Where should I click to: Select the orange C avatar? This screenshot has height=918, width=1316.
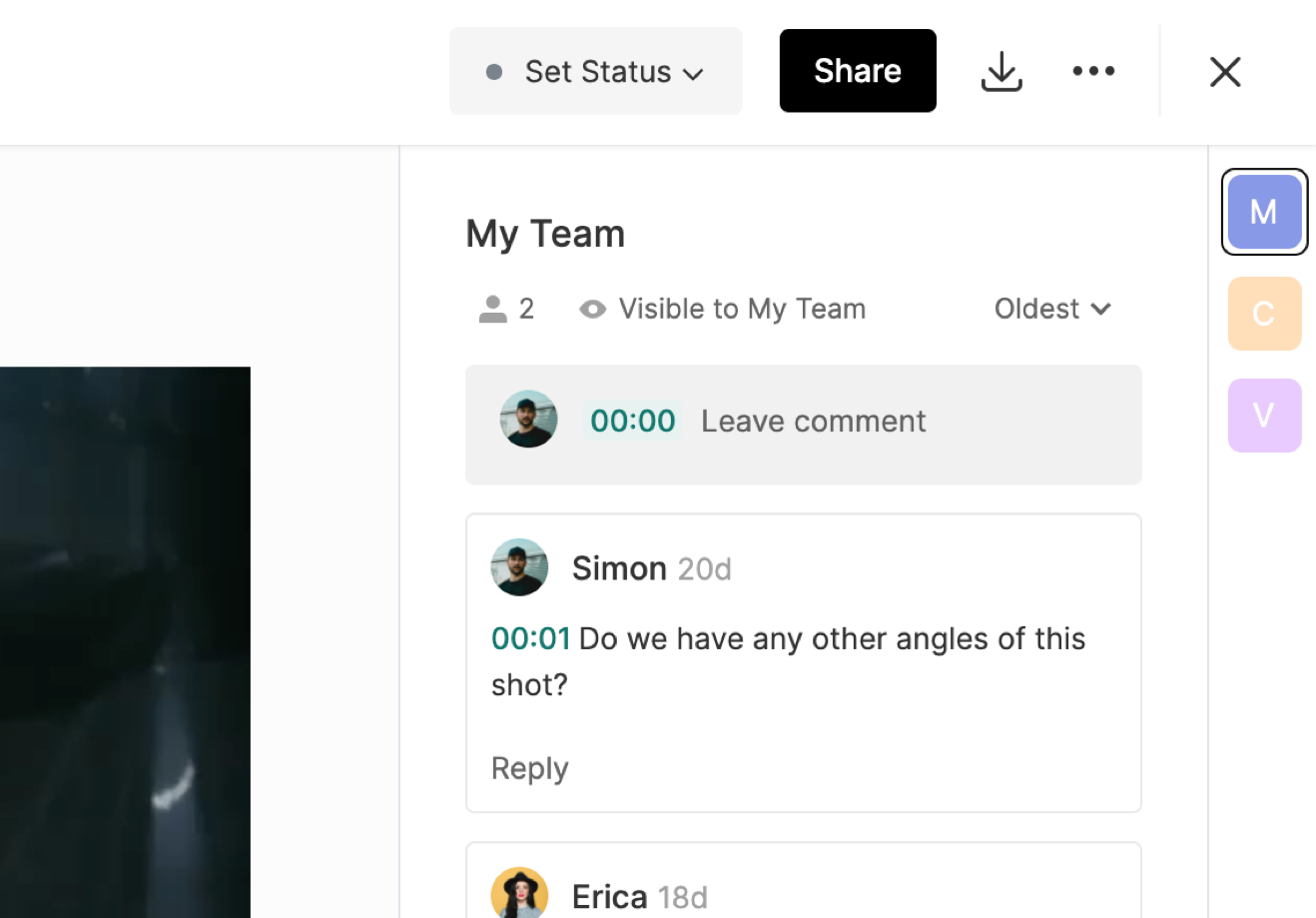[x=1264, y=314]
